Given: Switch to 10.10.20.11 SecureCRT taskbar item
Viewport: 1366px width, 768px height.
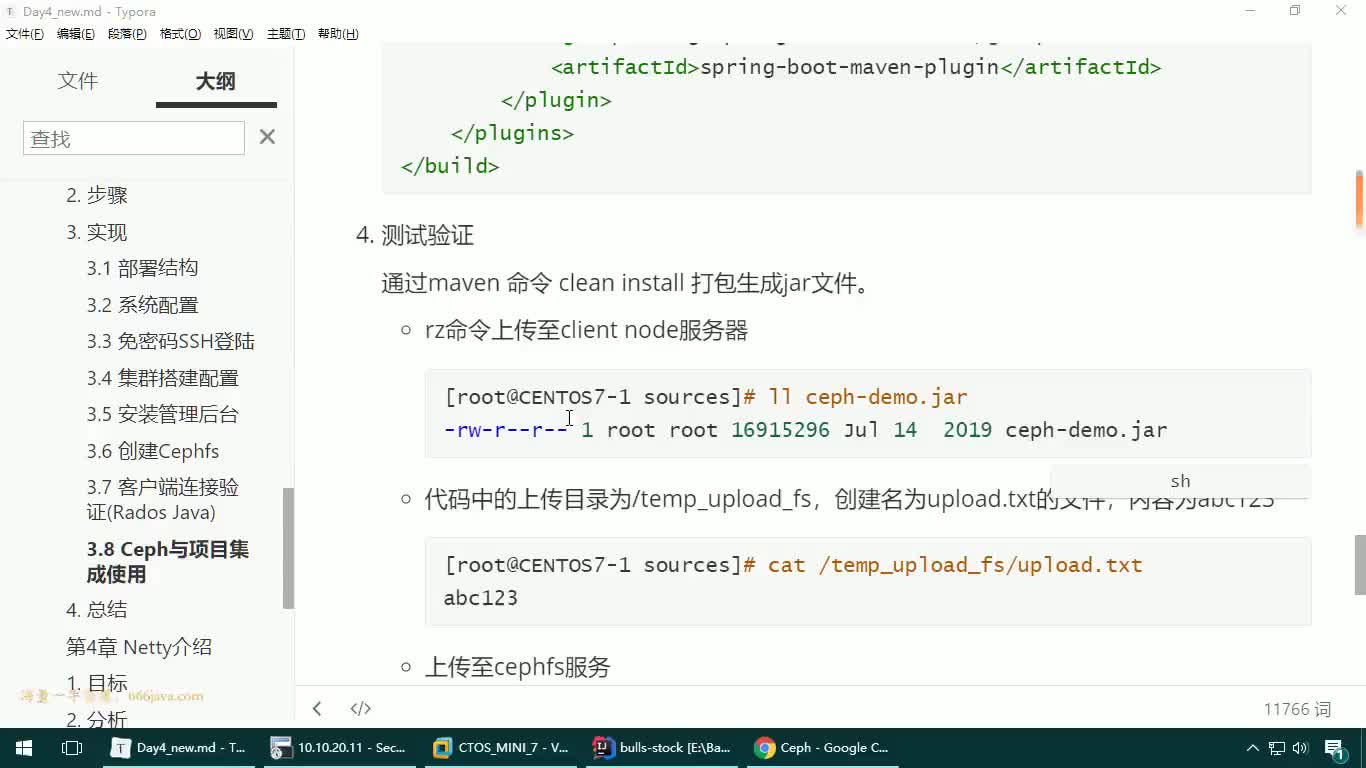Looking at the screenshot, I should point(341,748).
